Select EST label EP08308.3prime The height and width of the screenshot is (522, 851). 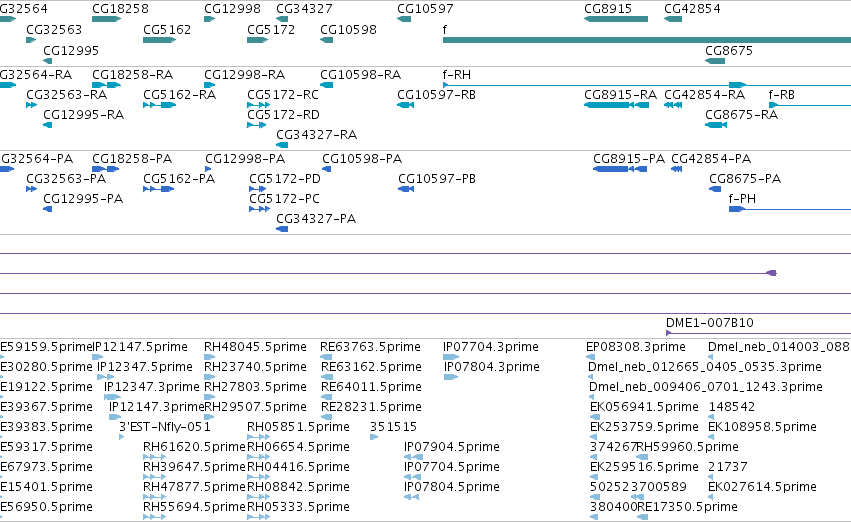point(636,347)
